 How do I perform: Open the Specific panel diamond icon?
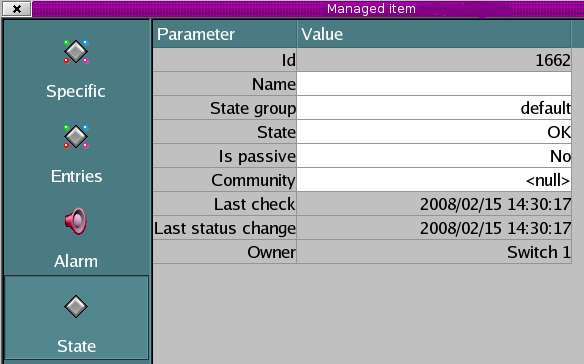coord(76,51)
